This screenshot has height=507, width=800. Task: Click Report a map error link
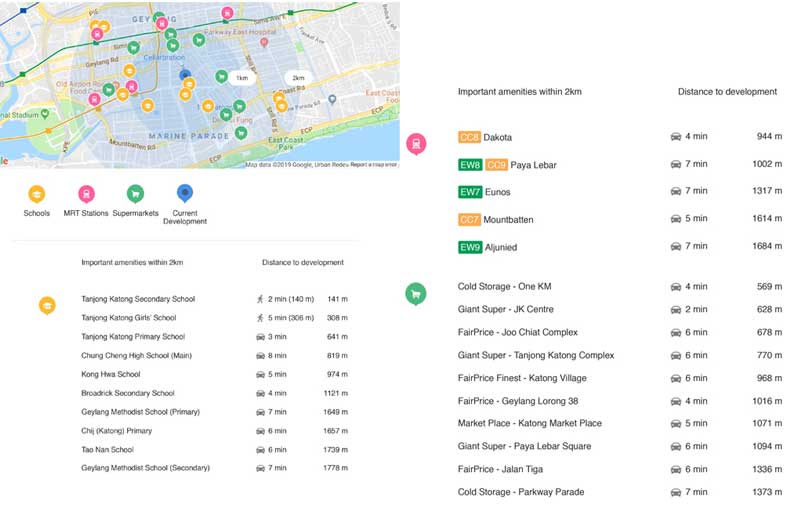coord(373,165)
